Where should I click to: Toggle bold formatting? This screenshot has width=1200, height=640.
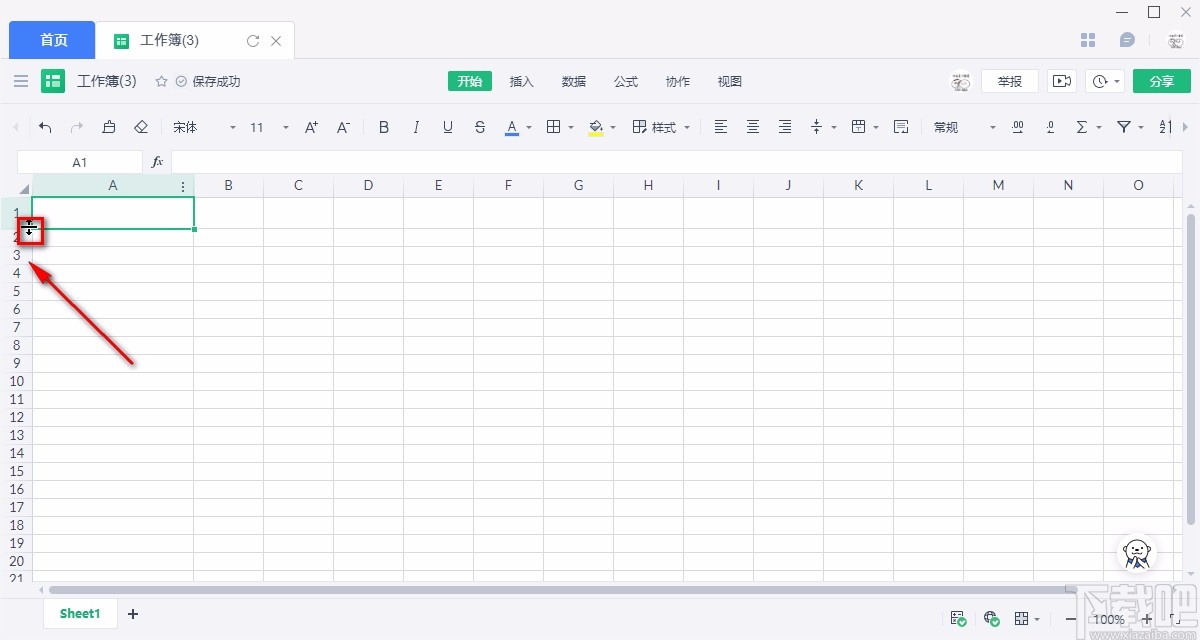click(x=384, y=127)
